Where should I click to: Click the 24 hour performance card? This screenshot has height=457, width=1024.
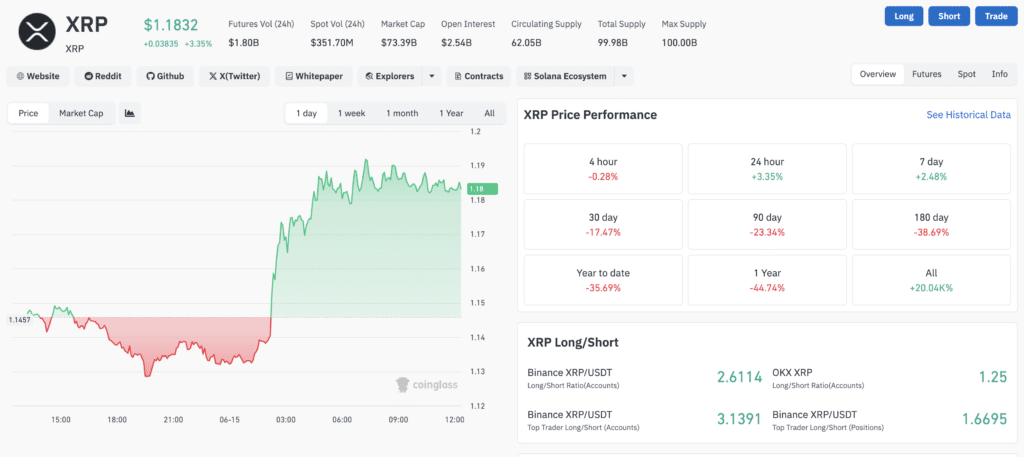(x=767, y=168)
